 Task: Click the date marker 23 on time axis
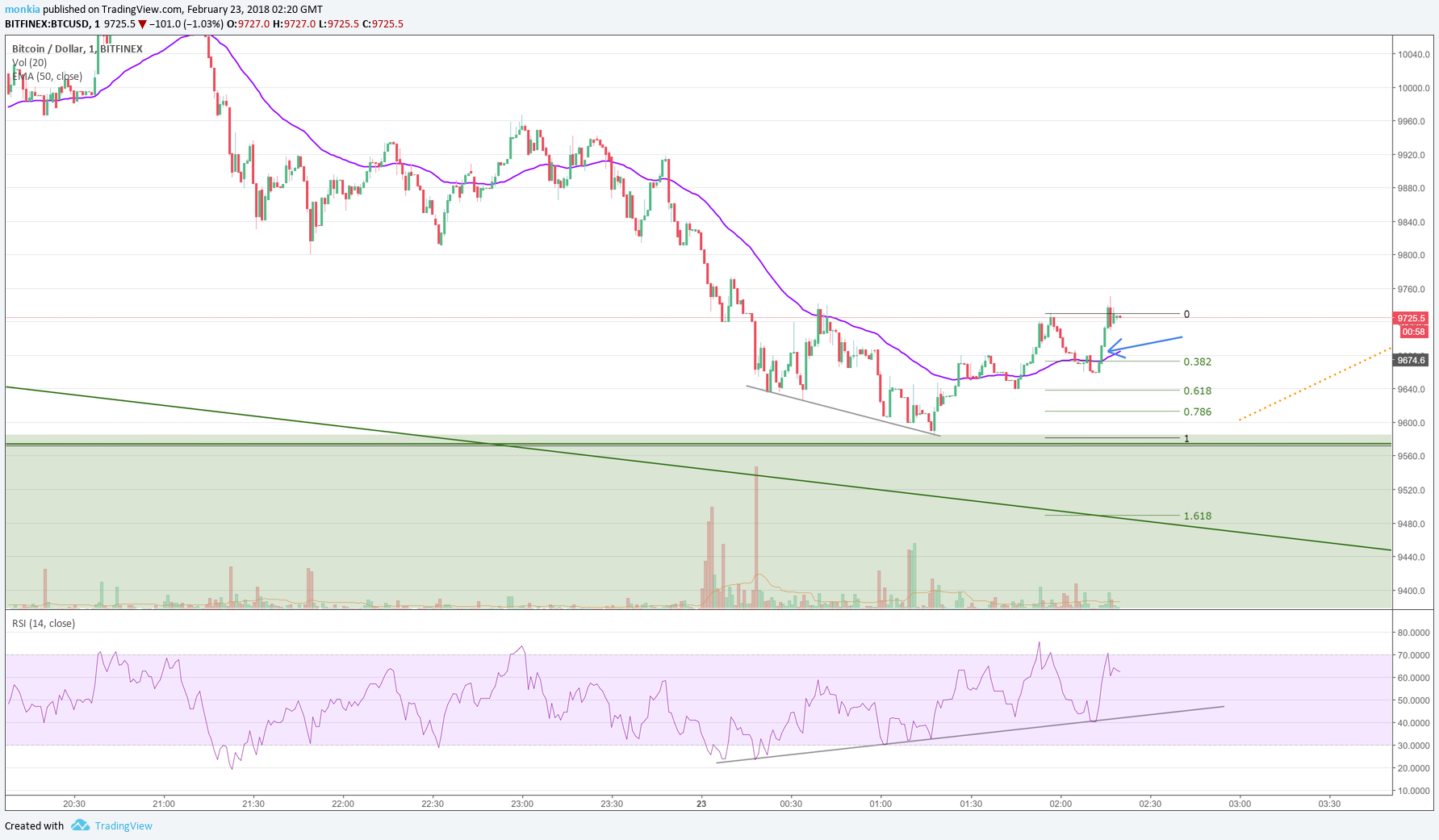click(x=701, y=804)
